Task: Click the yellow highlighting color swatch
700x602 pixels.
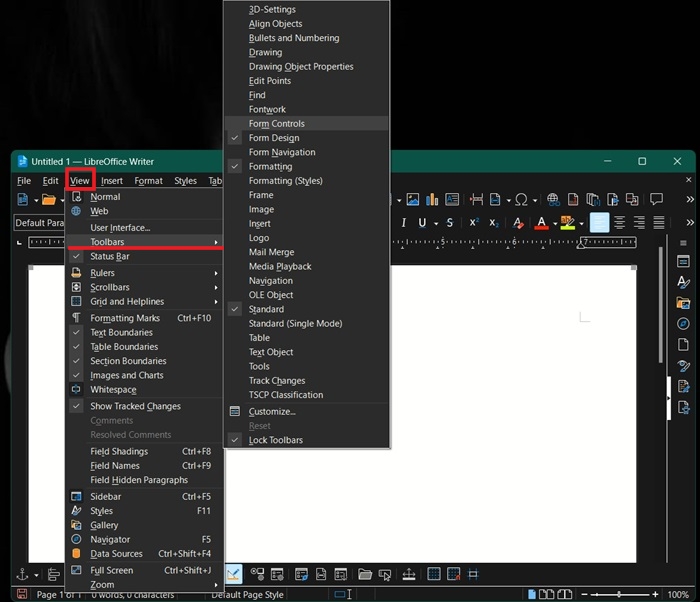Action: 567,222
